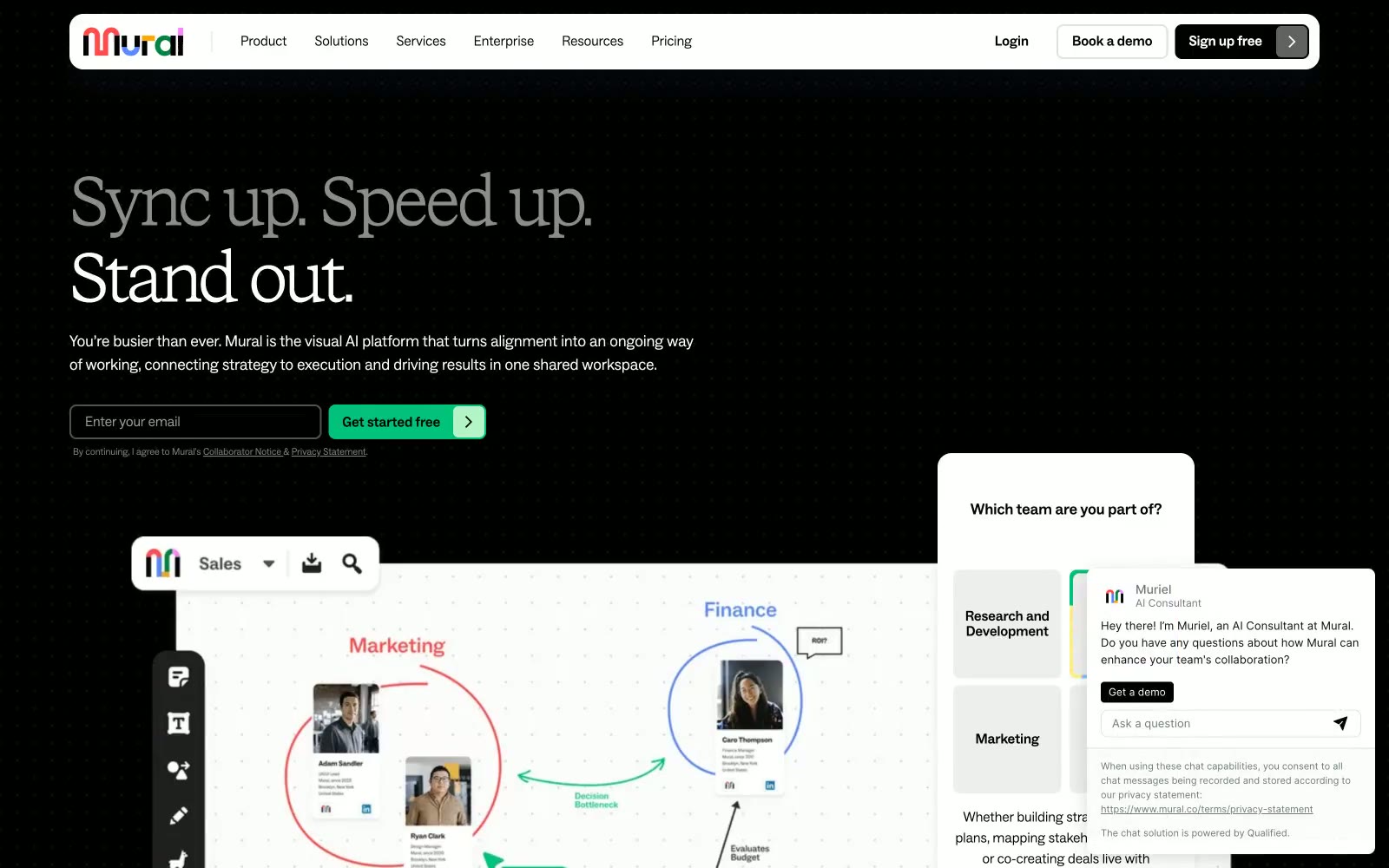Click the Mural icon beside Sales
This screenshot has width=1389, height=868.
click(x=163, y=563)
